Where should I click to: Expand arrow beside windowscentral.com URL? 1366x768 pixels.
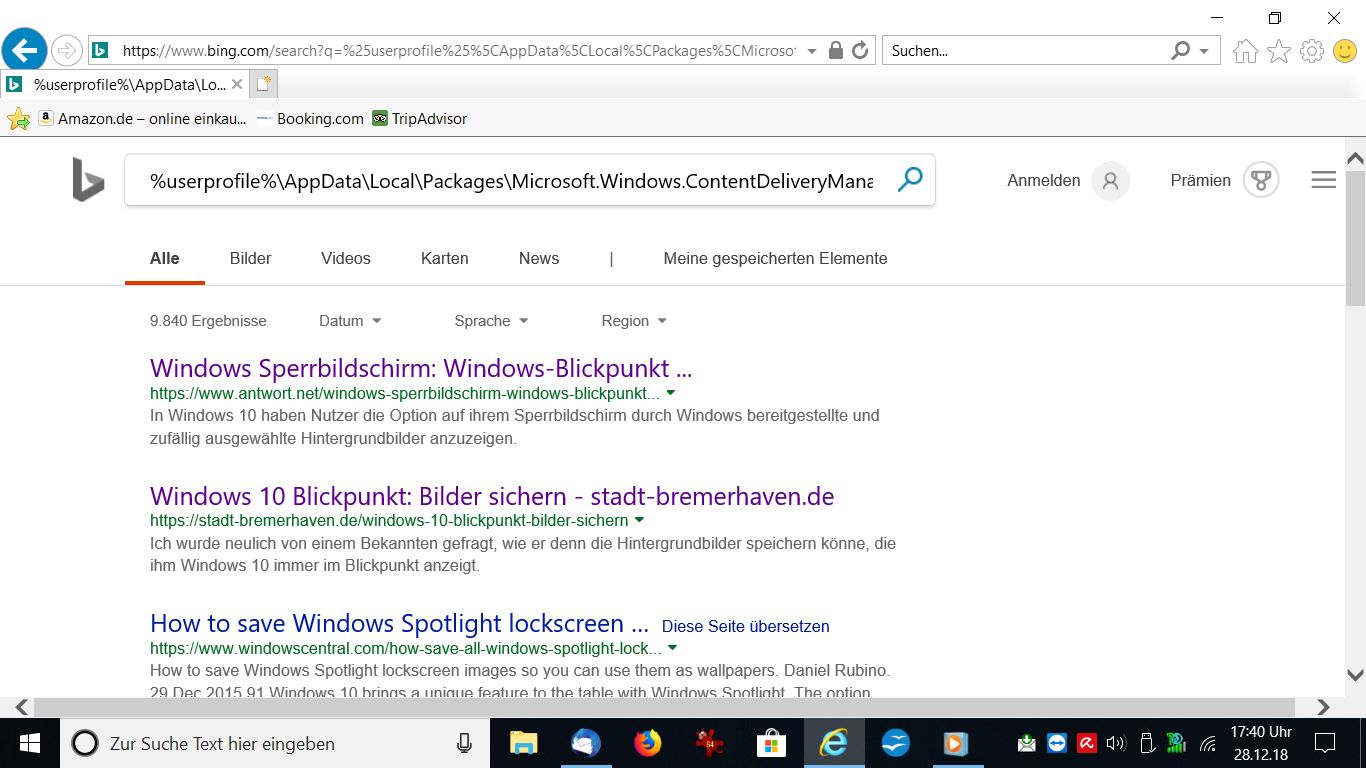[x=672, y=648]
